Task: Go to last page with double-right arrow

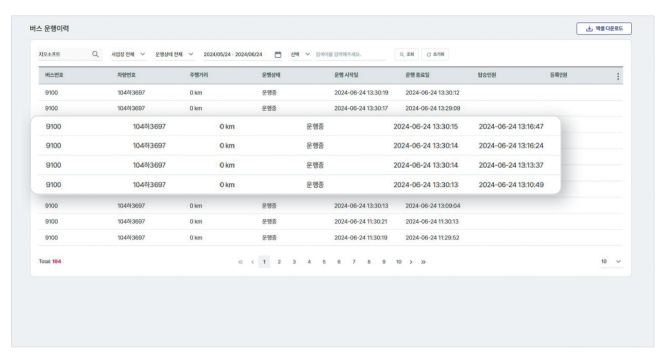Action: [x=423, y=262]
